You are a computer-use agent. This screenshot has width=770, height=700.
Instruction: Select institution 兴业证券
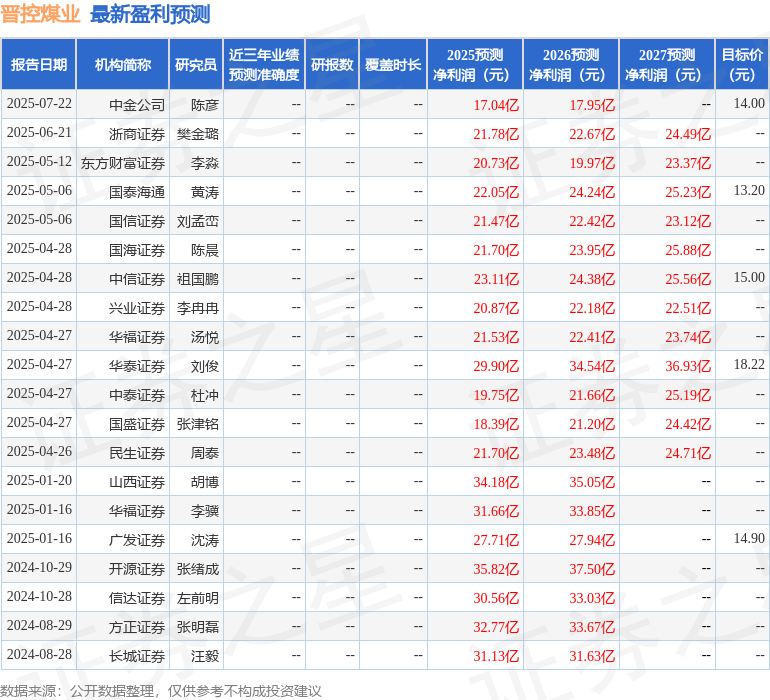coord(137,308)
